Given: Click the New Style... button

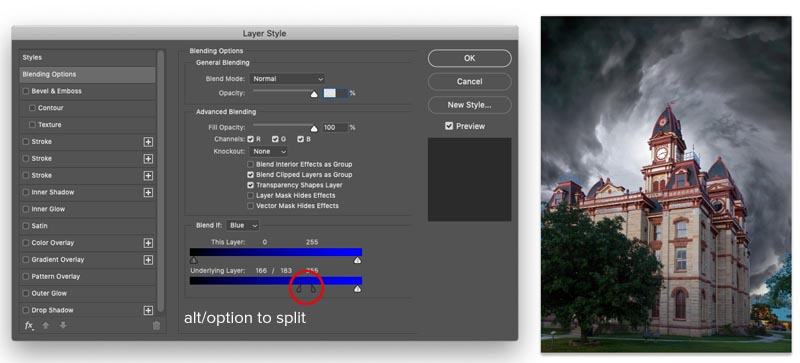Looking at the screenshot, I should [x=469, y=105].
